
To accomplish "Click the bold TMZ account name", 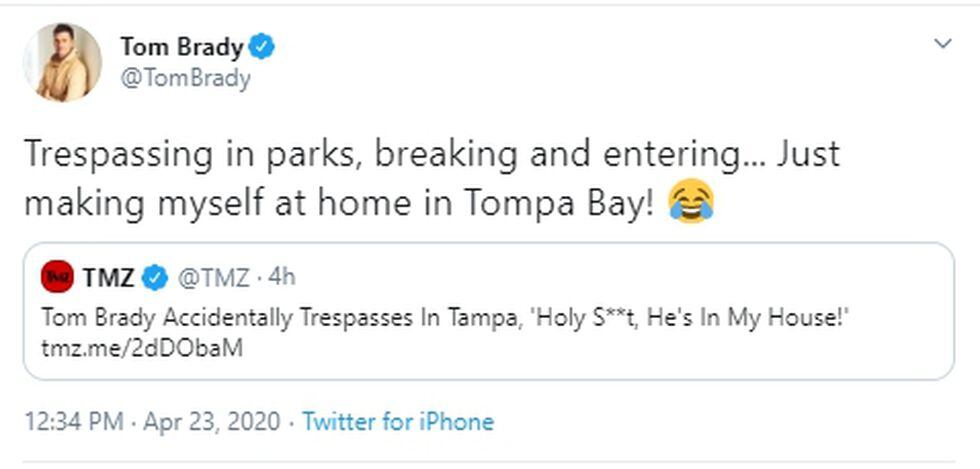I will click(108, 277).
